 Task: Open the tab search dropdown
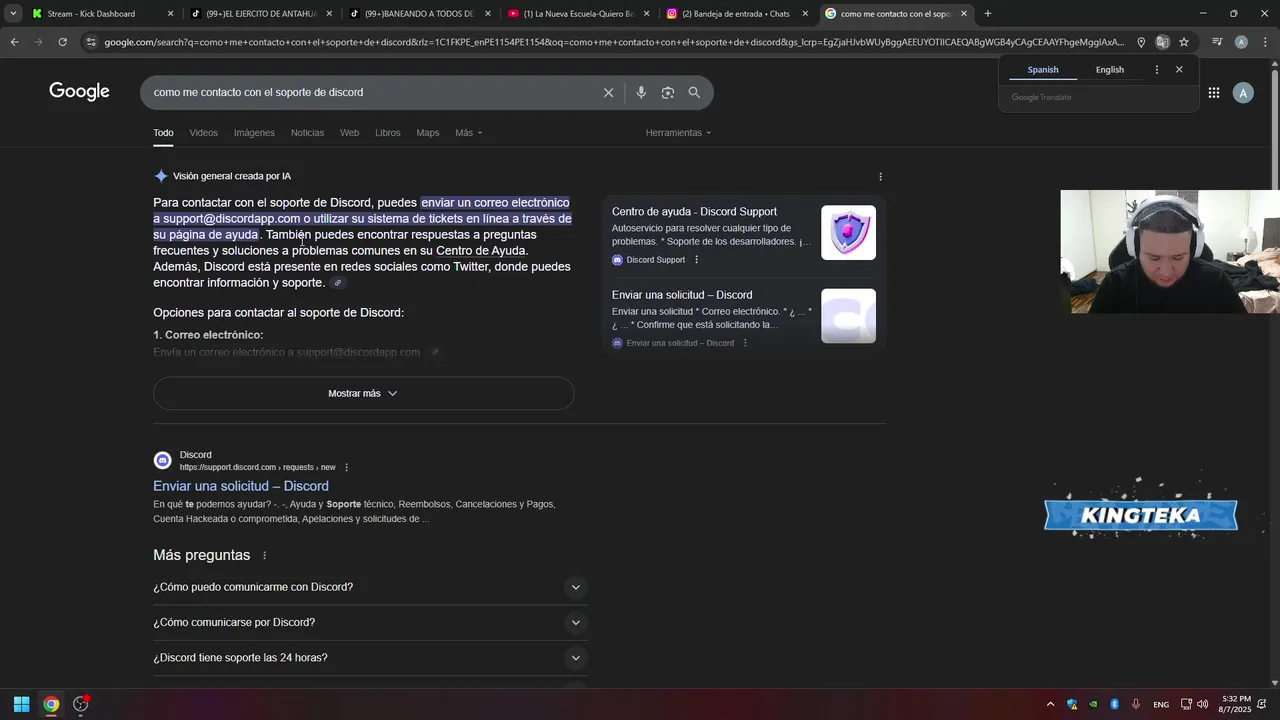click(x=13, y=14)
